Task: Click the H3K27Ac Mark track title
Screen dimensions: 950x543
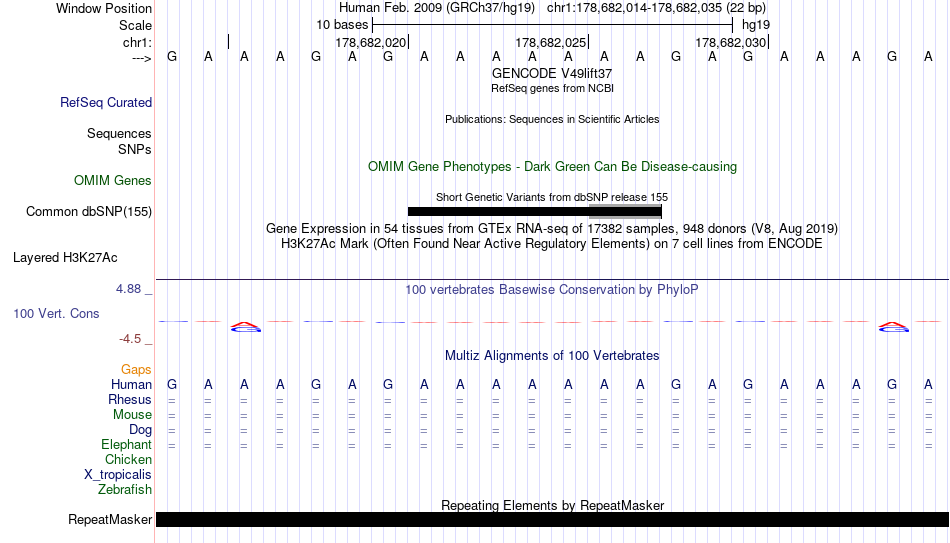Action: pyautogui.click(x=552, y=244)
